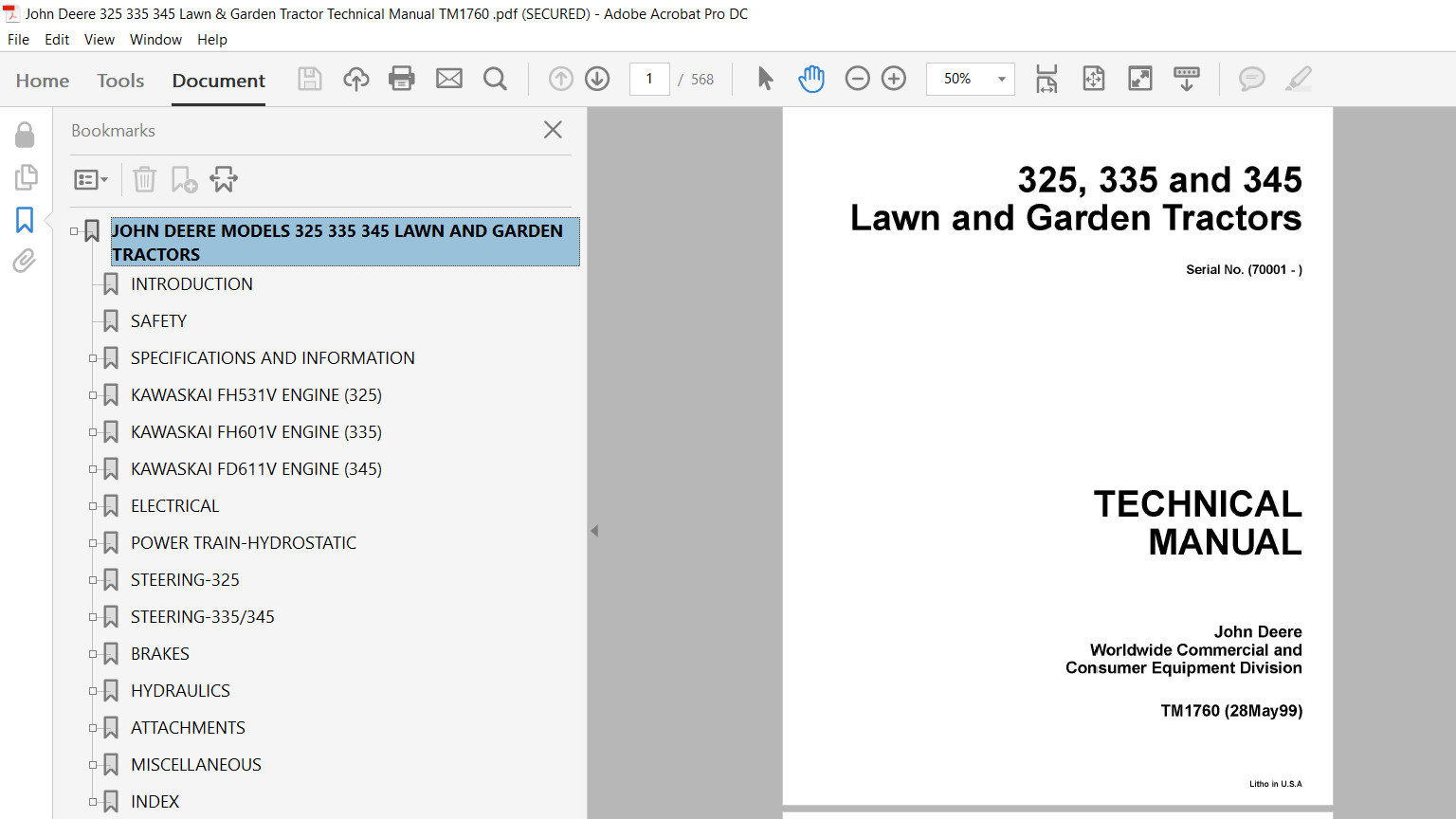The height and width of the screenshot is (819, 1456).
Task: Expand Kawasaki FH531V Engine bookmark
Action: (93, 395)
